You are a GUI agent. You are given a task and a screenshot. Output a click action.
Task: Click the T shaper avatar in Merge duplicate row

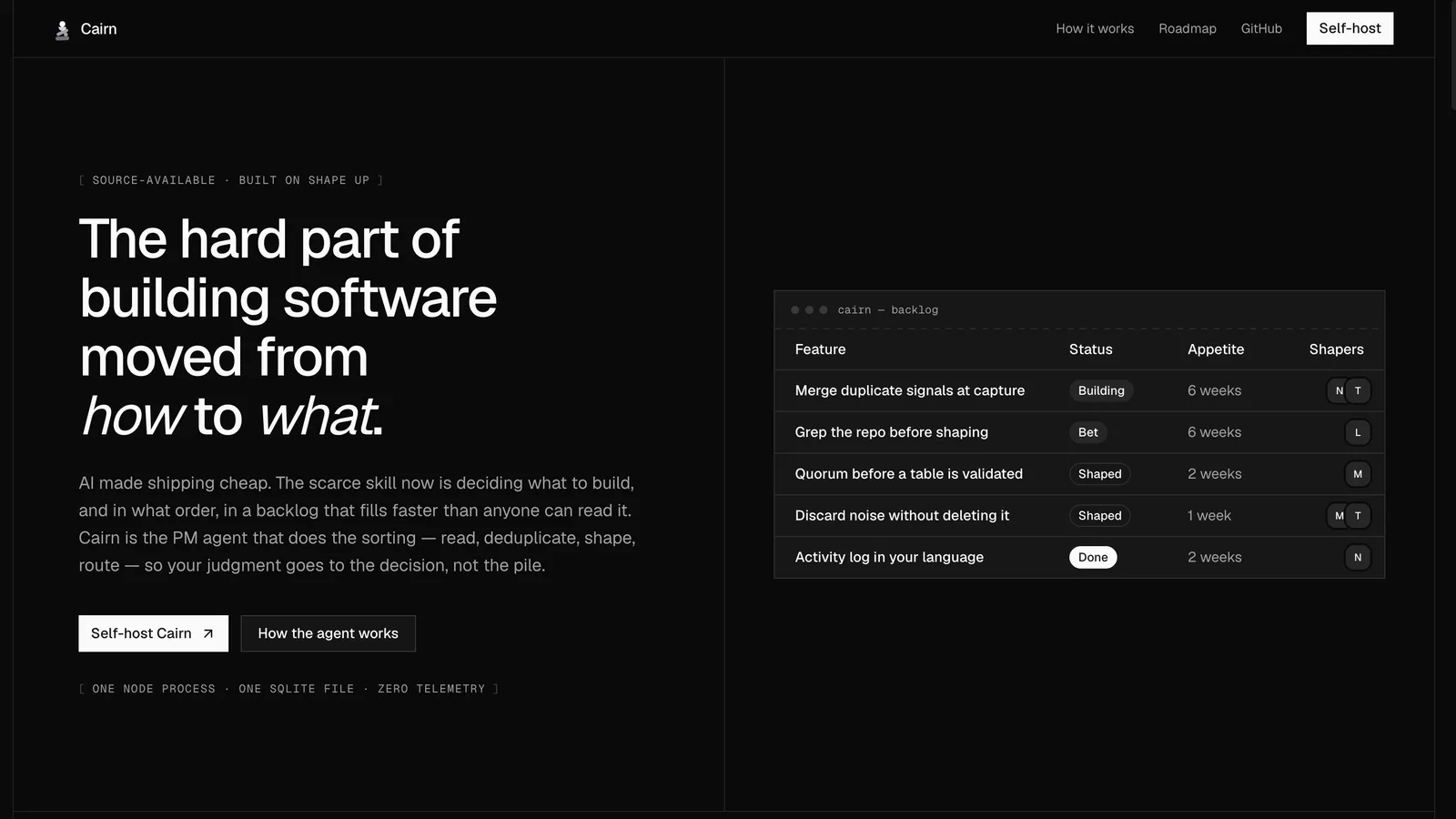click(x=1358, y=391)
